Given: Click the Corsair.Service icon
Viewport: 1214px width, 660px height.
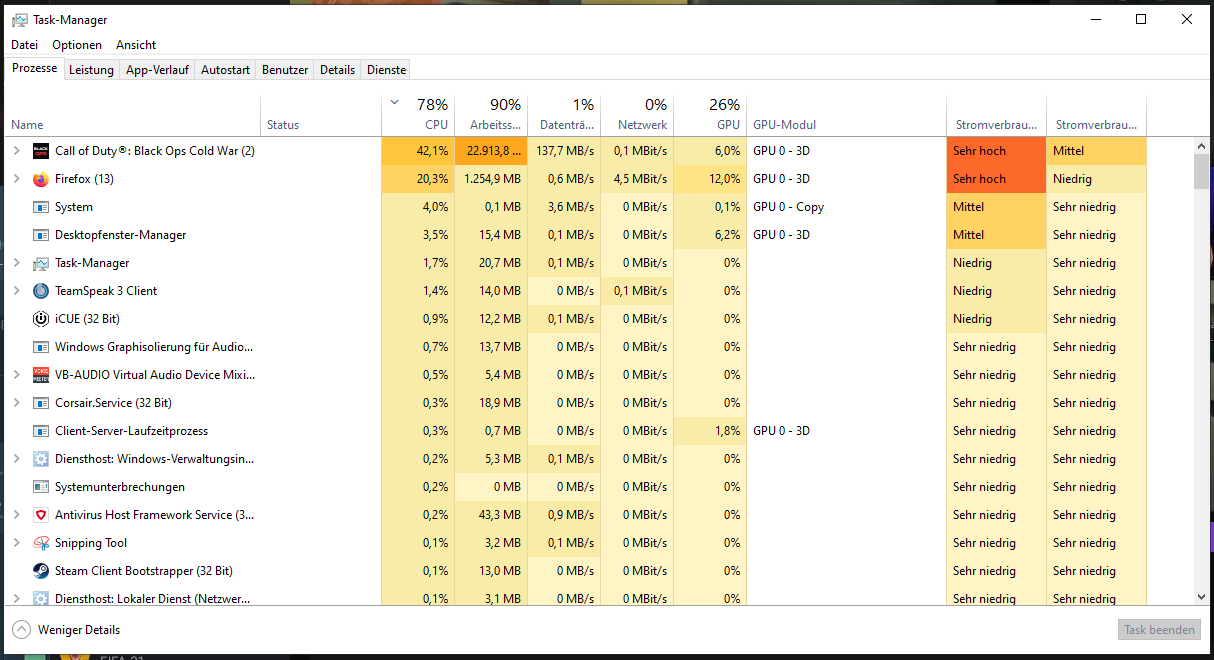Looking at the screenshot, I should [41, 403].
